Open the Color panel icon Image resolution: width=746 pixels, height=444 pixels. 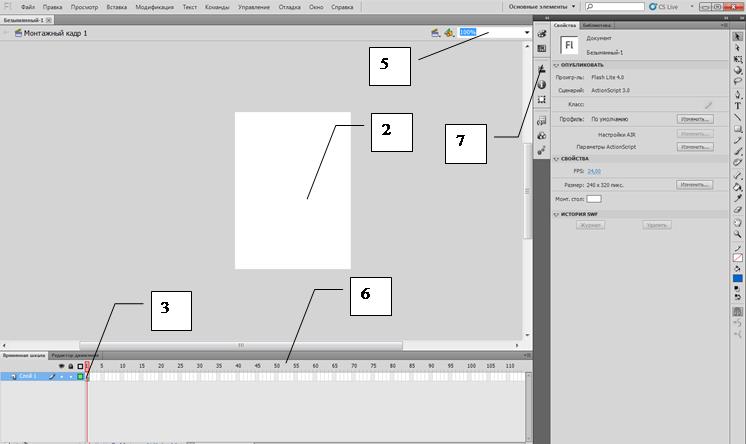tap(541, 34)
